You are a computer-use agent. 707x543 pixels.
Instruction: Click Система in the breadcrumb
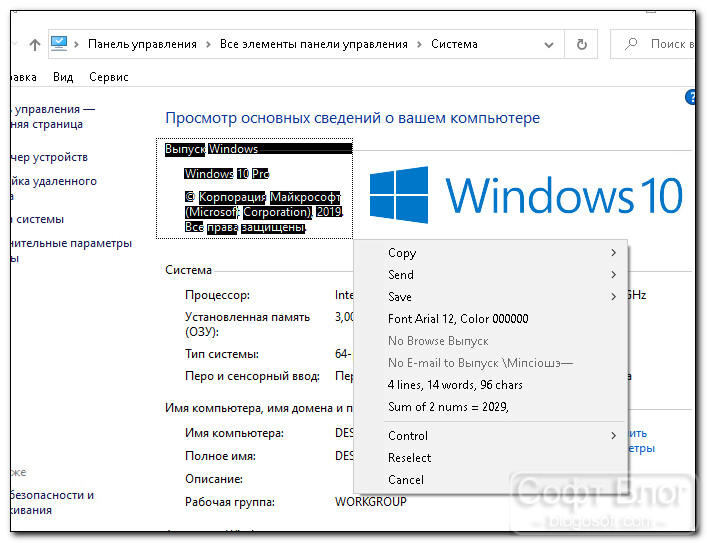454,44
